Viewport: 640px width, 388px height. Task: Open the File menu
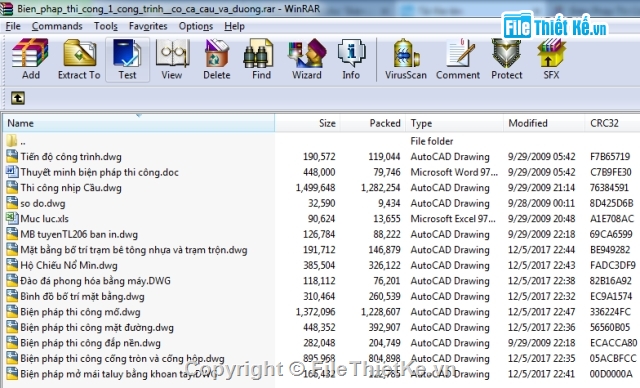click(13, 26)
